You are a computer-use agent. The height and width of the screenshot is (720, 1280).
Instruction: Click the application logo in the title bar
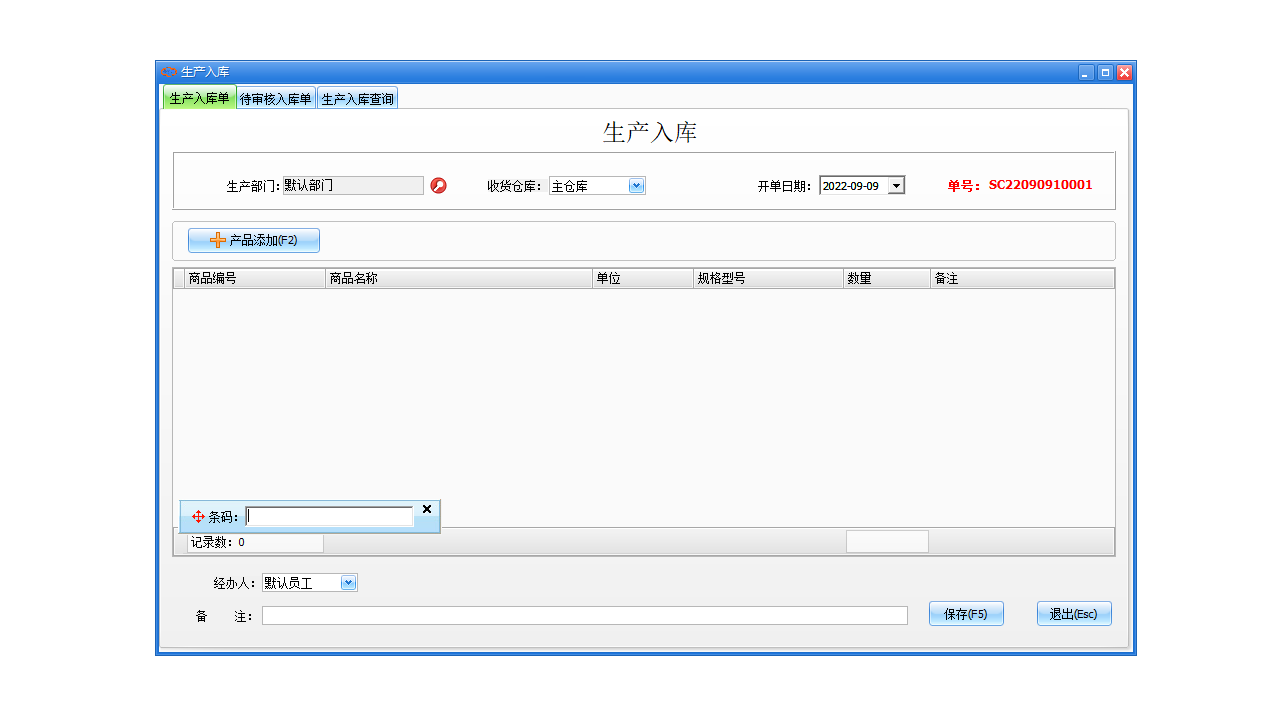point(167,71)
